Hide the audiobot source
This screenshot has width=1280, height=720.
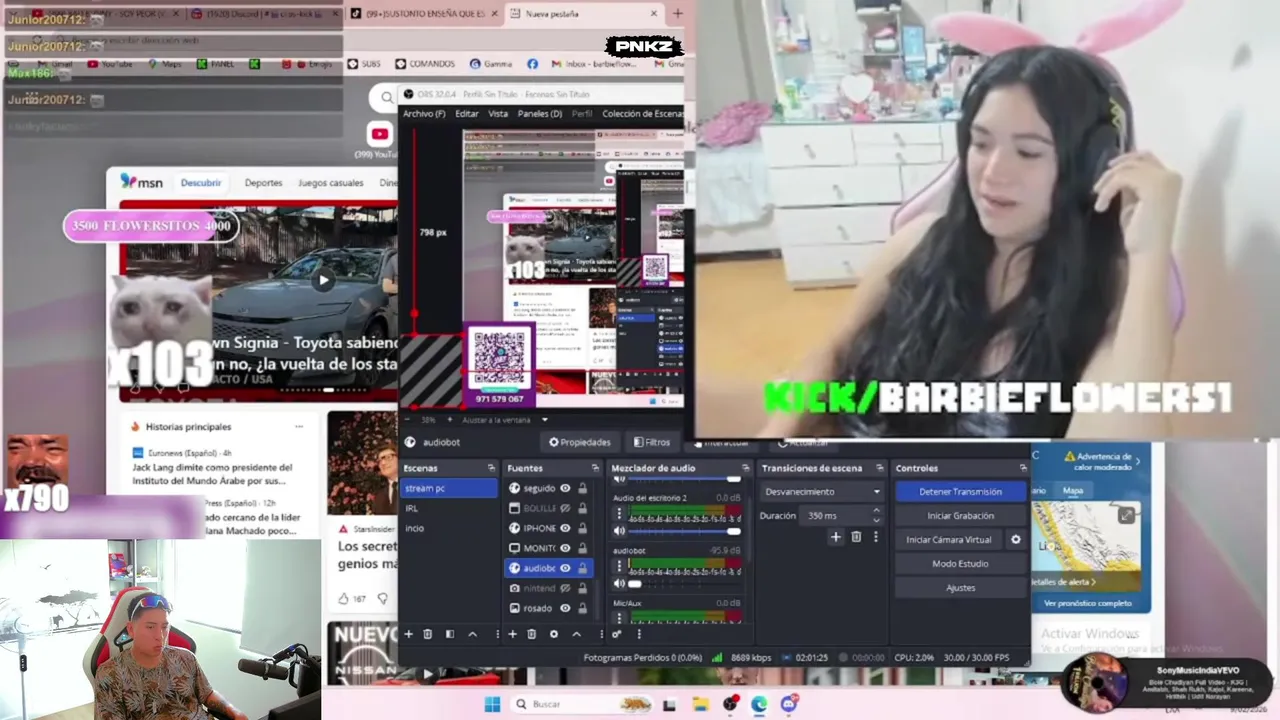(x=565, y=568)
